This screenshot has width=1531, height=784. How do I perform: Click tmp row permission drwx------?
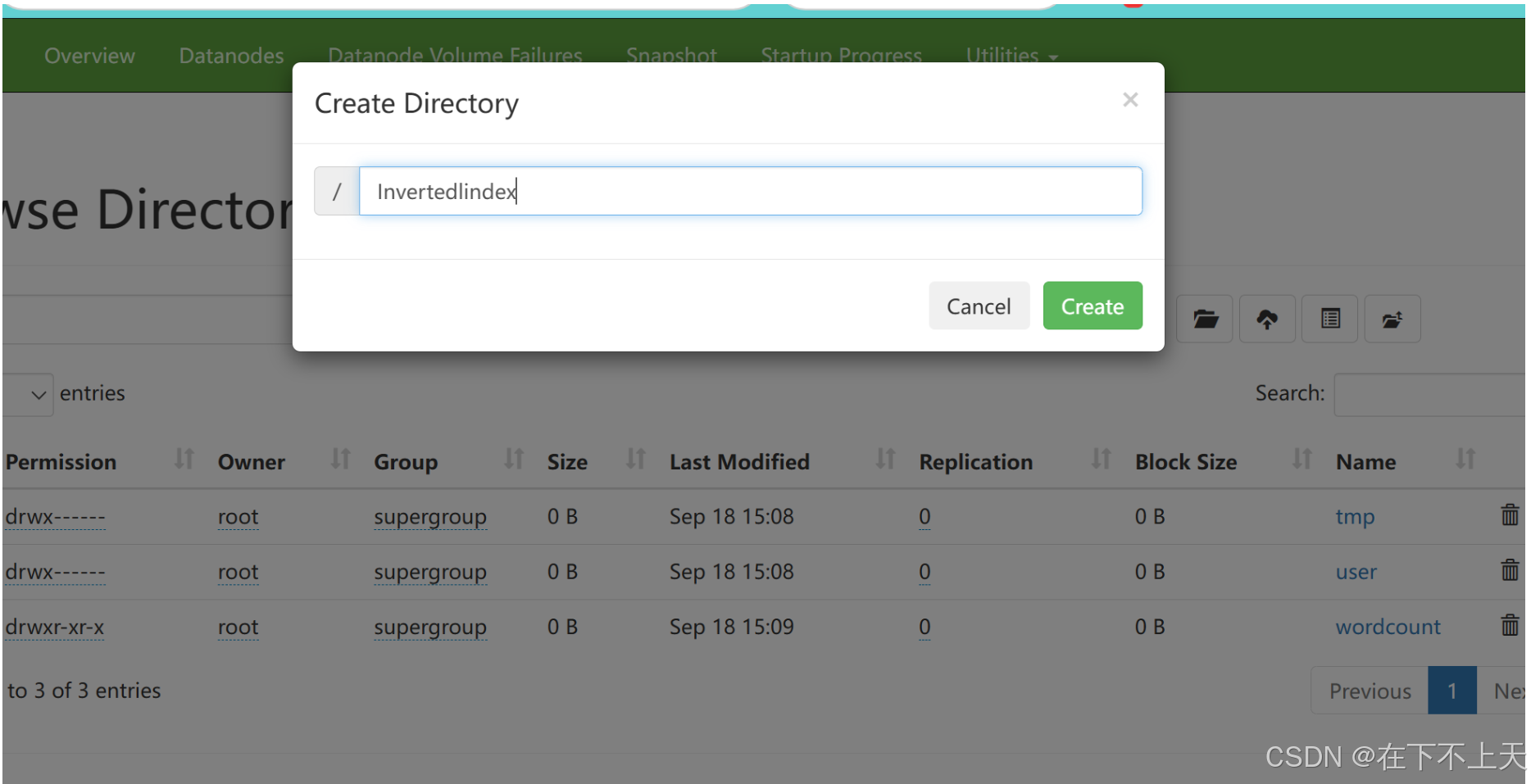click(x=55, y=517)
